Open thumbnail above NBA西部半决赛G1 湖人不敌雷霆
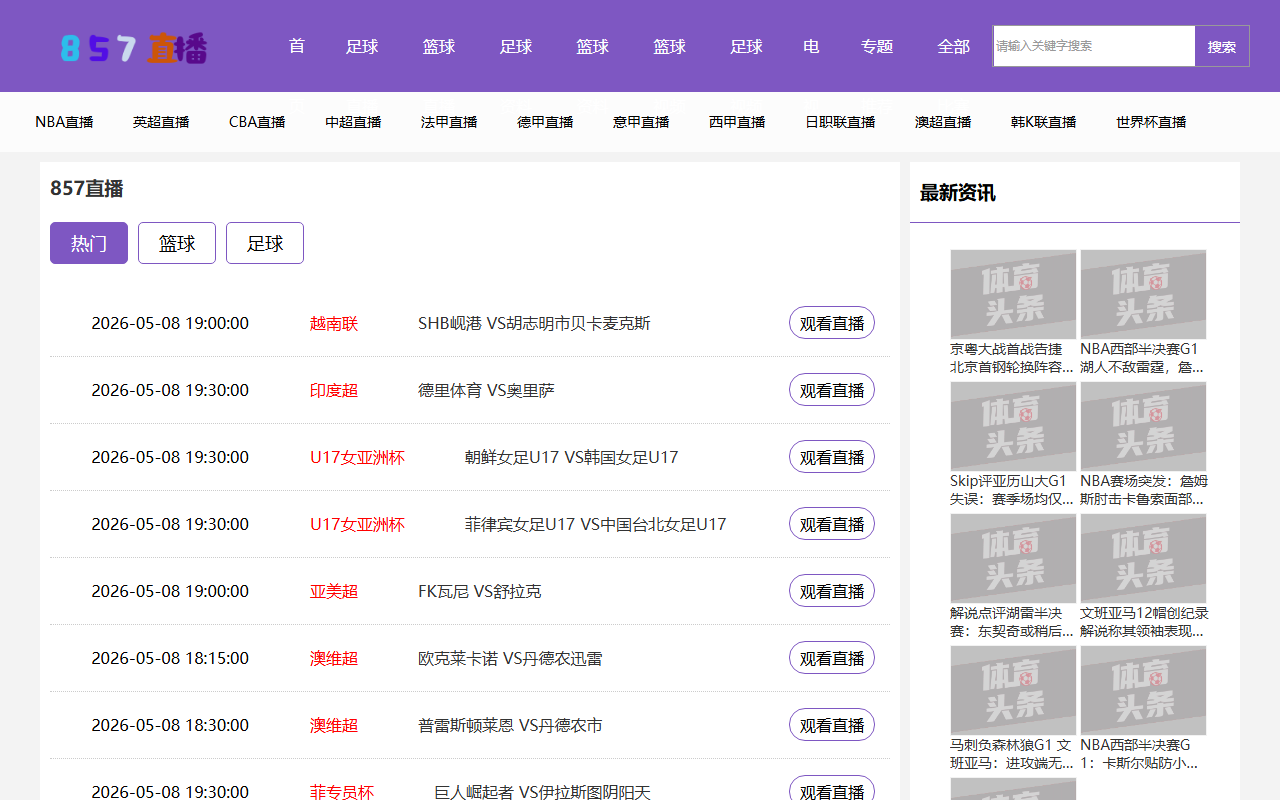Image resolution: width=1280 pixels, height=800 pixels. (x=1143, y=294)
